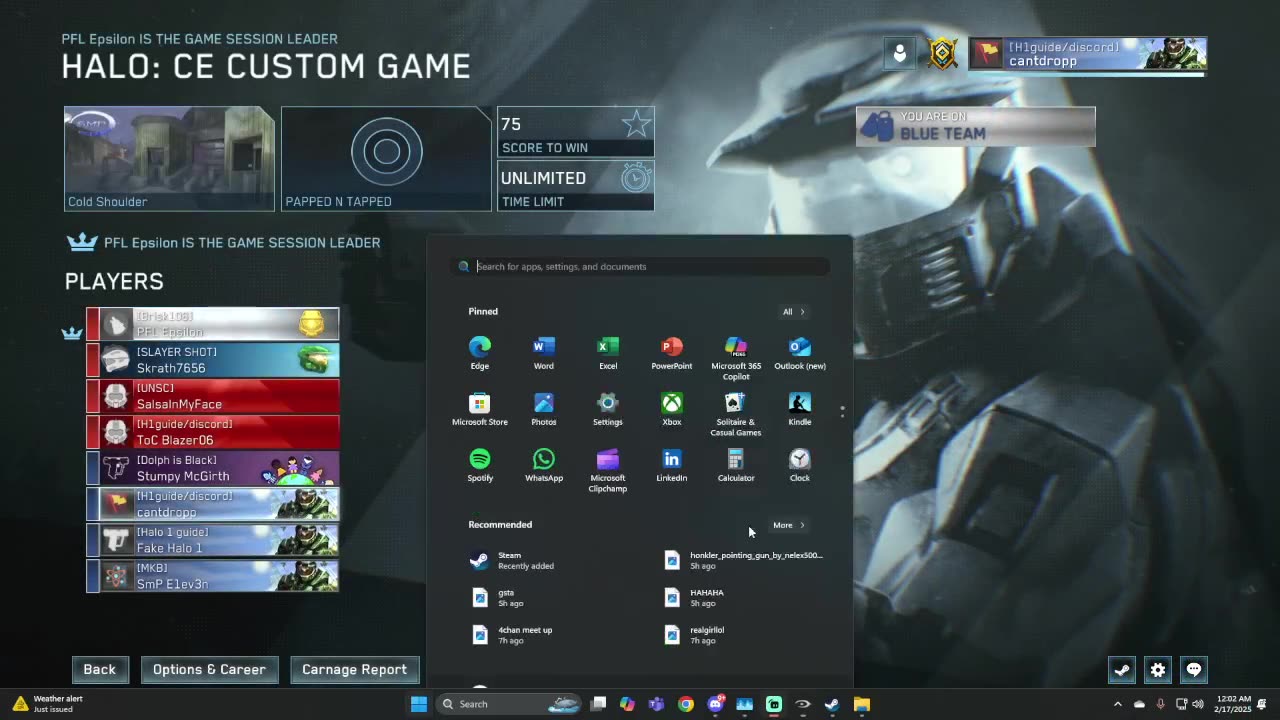Open honkler_pointing_gun recommended file
The image size is (1280, 720).
pos(745,561)
